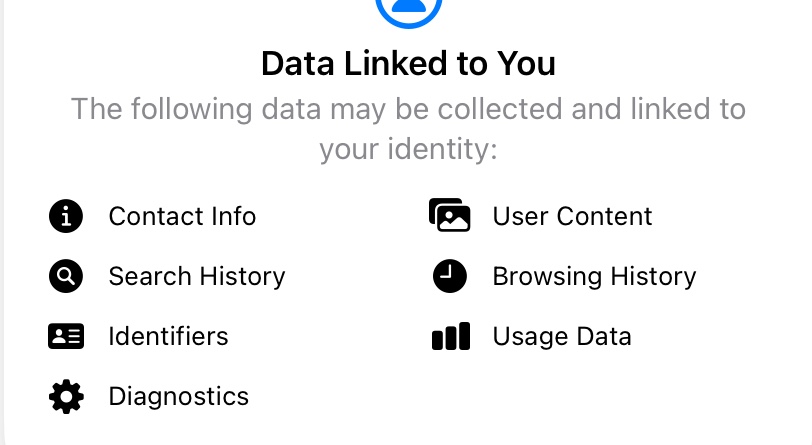Click the Identifiers label
812x445 pixels.
[168, 337]
